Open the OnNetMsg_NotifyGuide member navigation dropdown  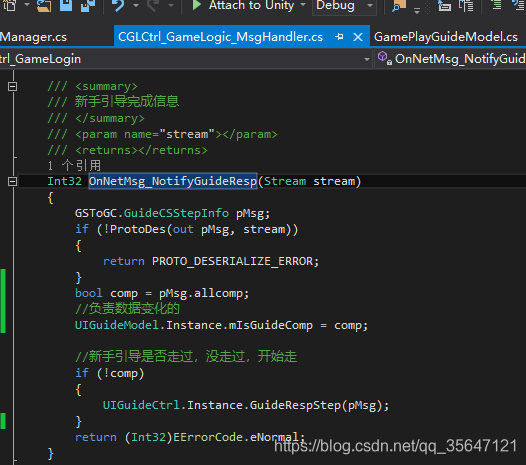click(450, 59)
